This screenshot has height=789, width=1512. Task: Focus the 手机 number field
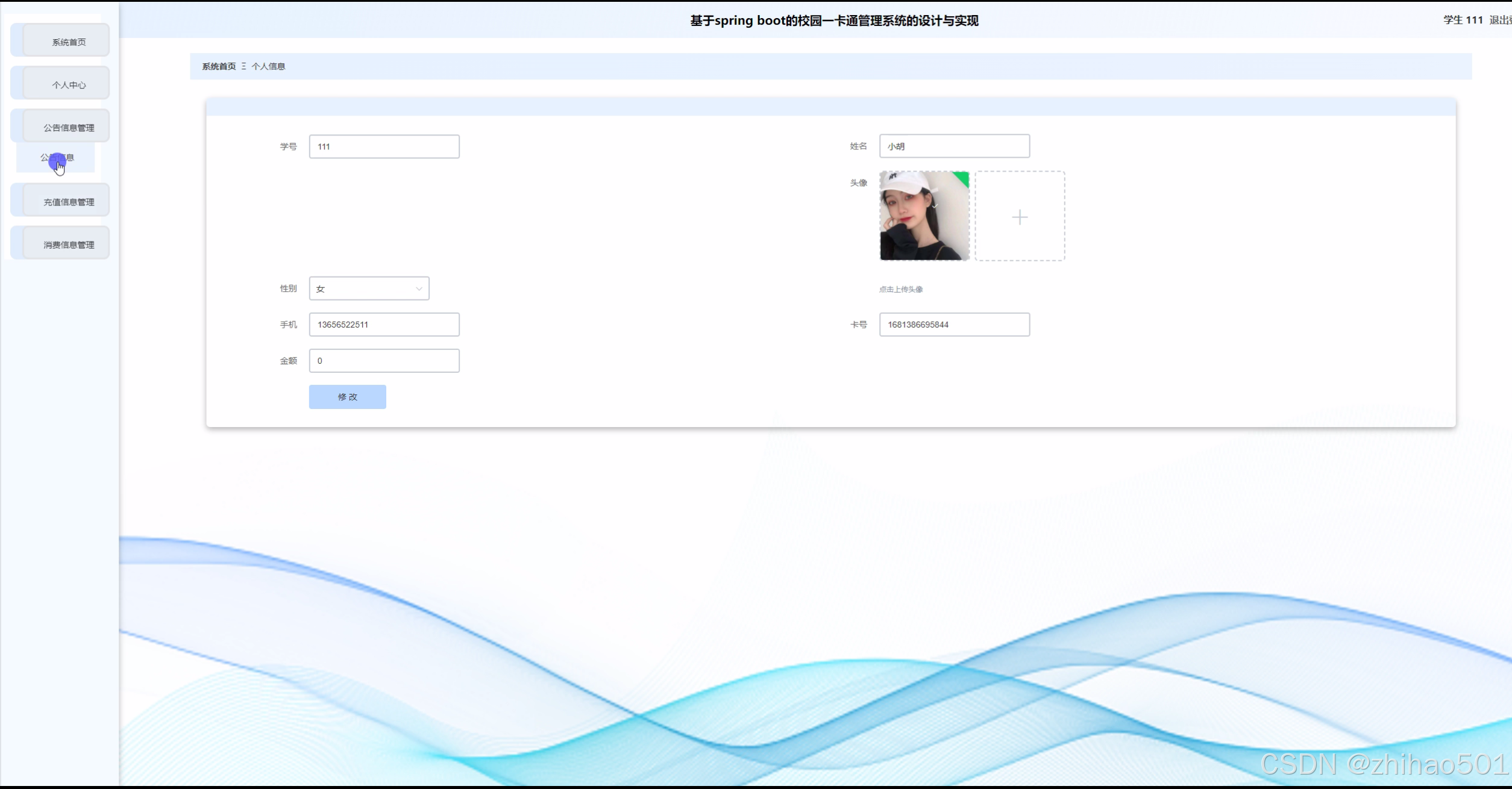384,325
